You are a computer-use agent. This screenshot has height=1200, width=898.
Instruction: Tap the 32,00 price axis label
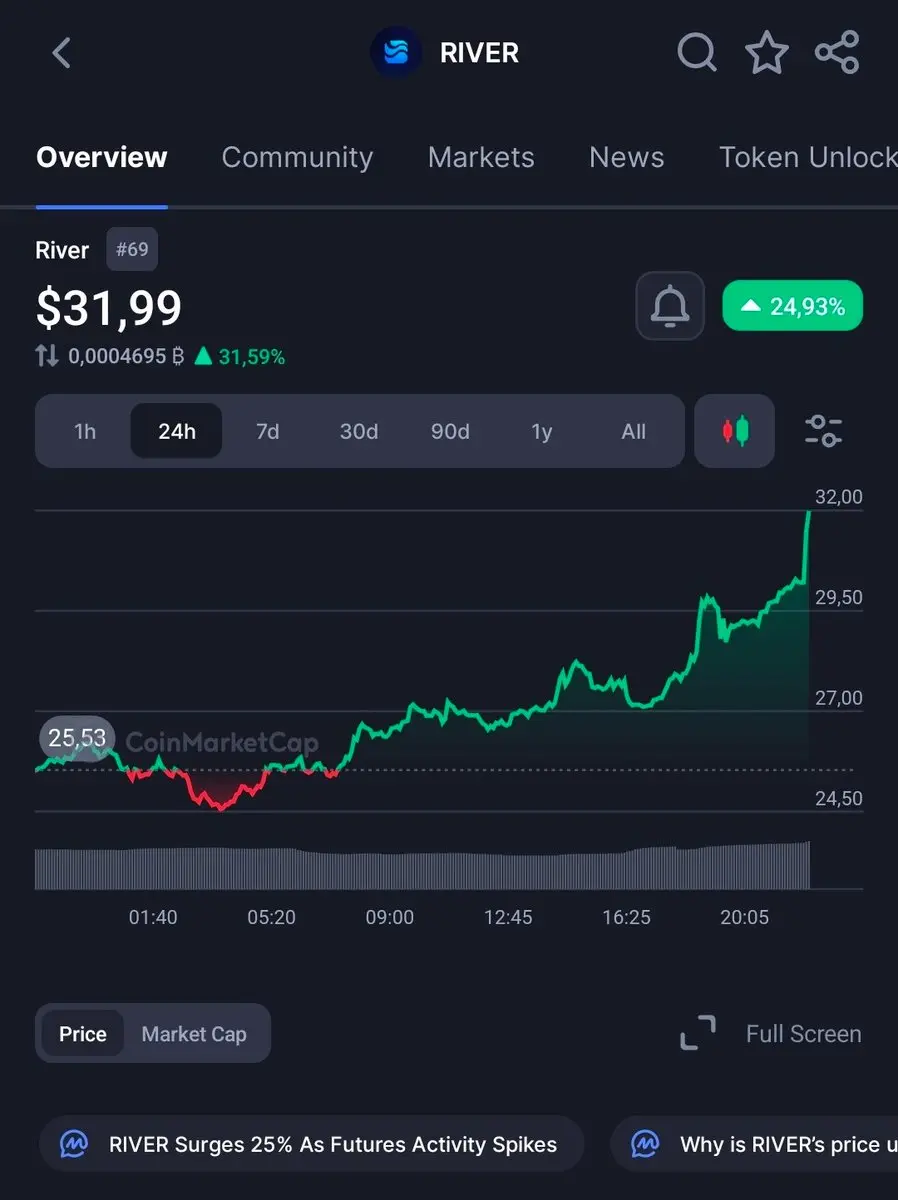(839, 497)
